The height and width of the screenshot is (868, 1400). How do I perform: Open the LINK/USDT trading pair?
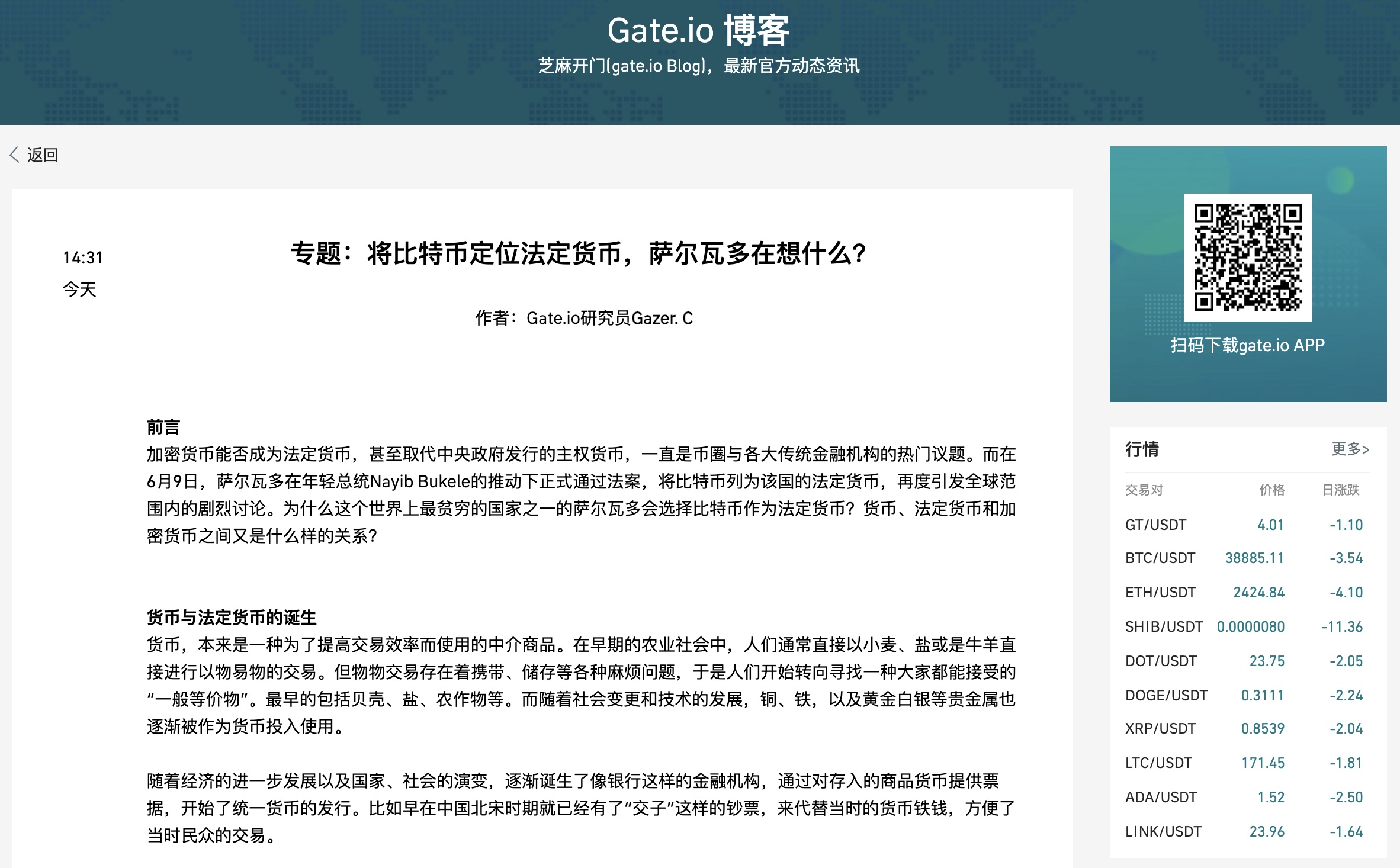click(1163, 832)
